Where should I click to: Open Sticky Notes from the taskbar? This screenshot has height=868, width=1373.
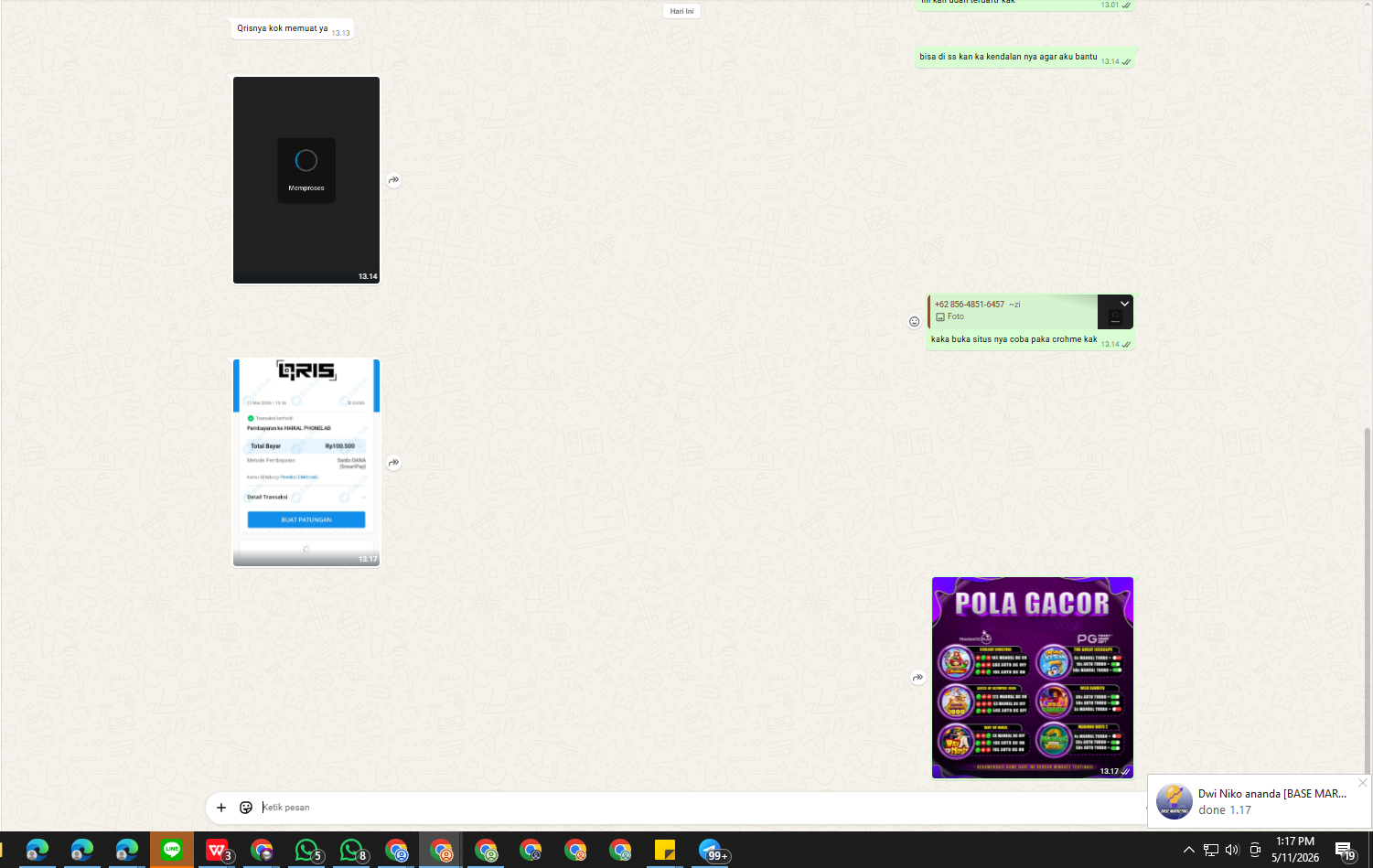[x=665, y=850]
